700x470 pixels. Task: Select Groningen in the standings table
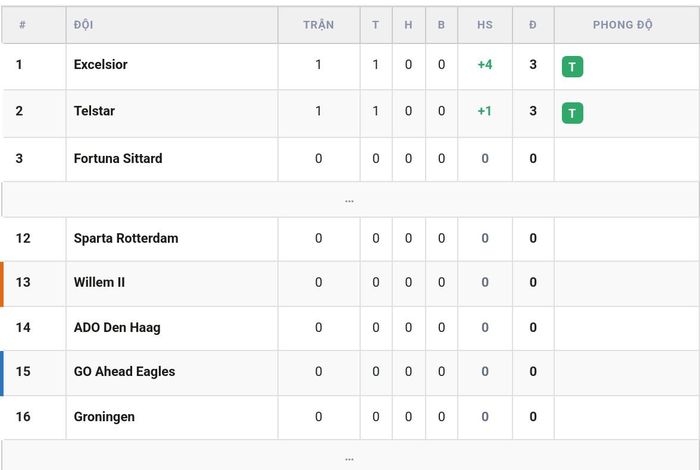(x=104, y=417)
